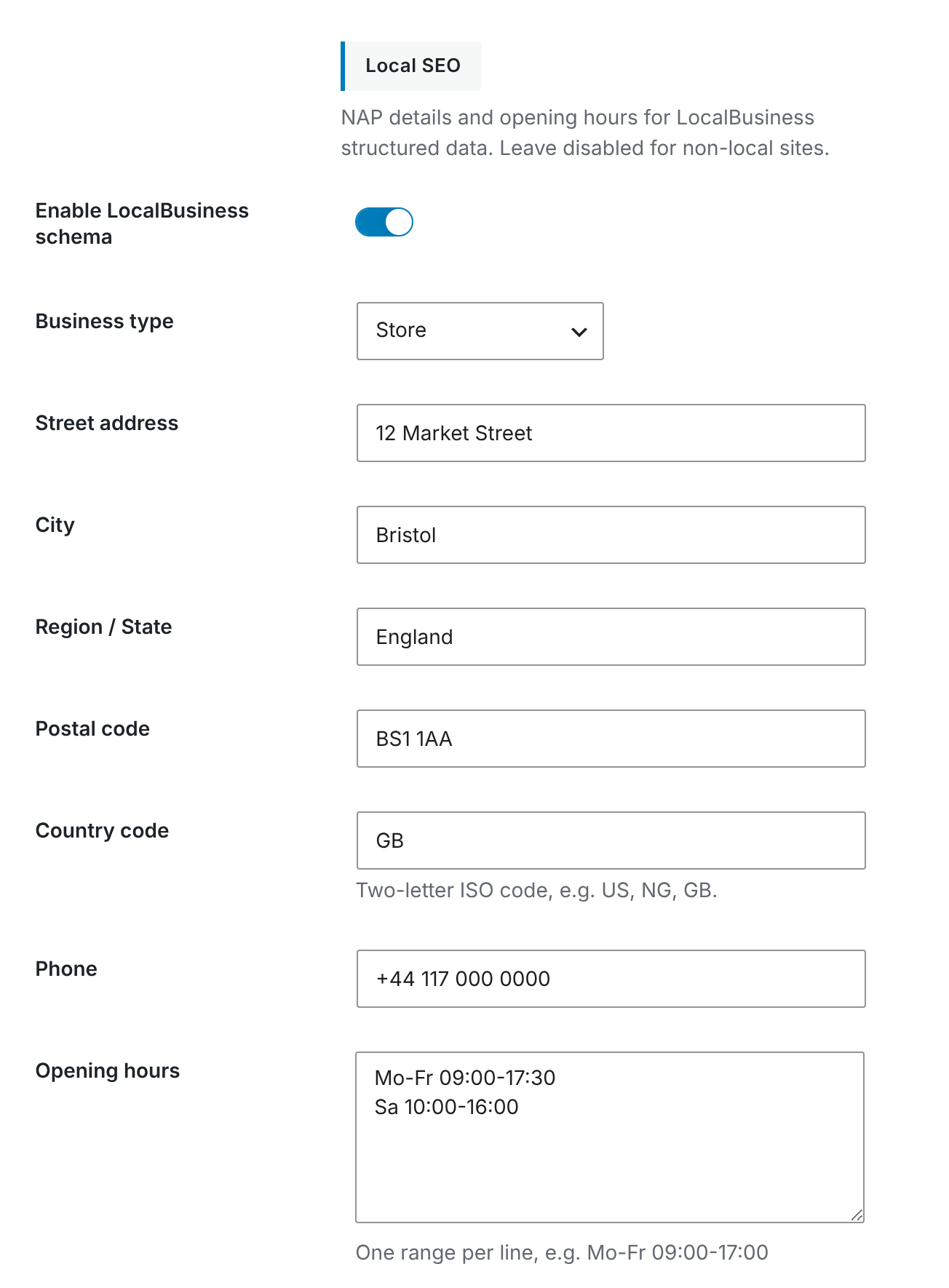Click the 'Two-letter ISO code' hint text
Image resolution: width=949 pixels, height=1288 pixels.
pyautogui.click(x=536, y=890)
